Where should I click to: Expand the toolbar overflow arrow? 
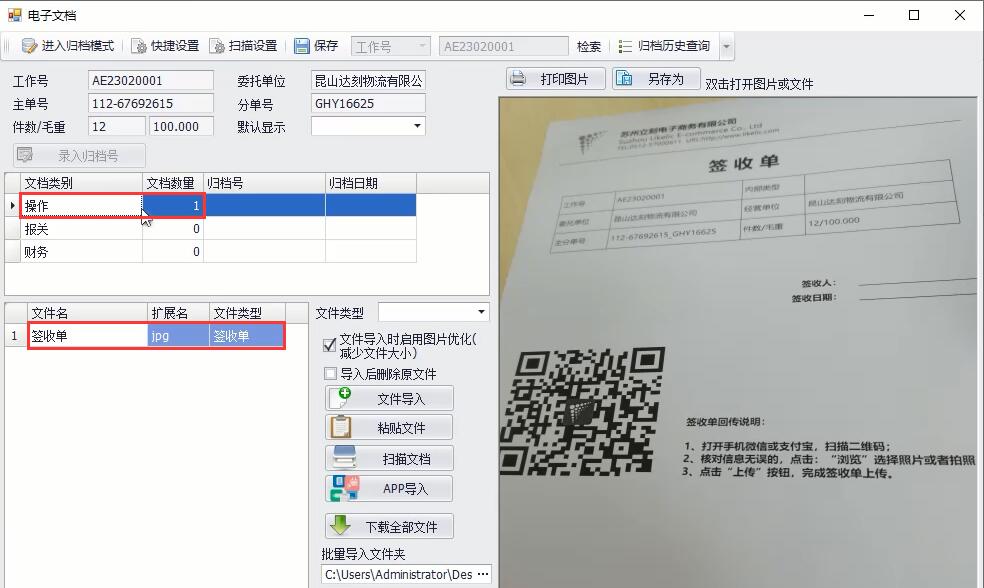(726, 47)
